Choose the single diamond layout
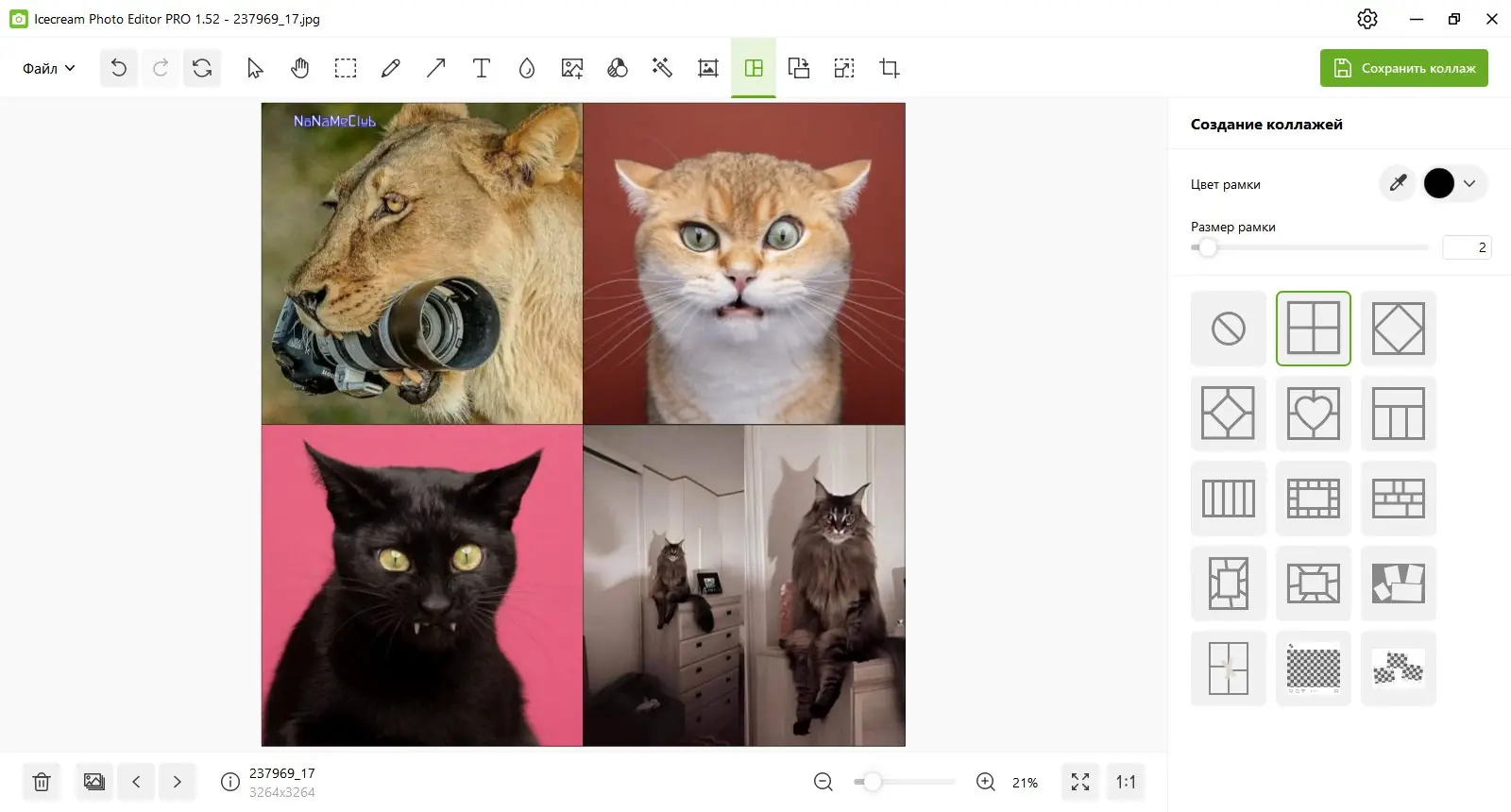 [1399, 329]
